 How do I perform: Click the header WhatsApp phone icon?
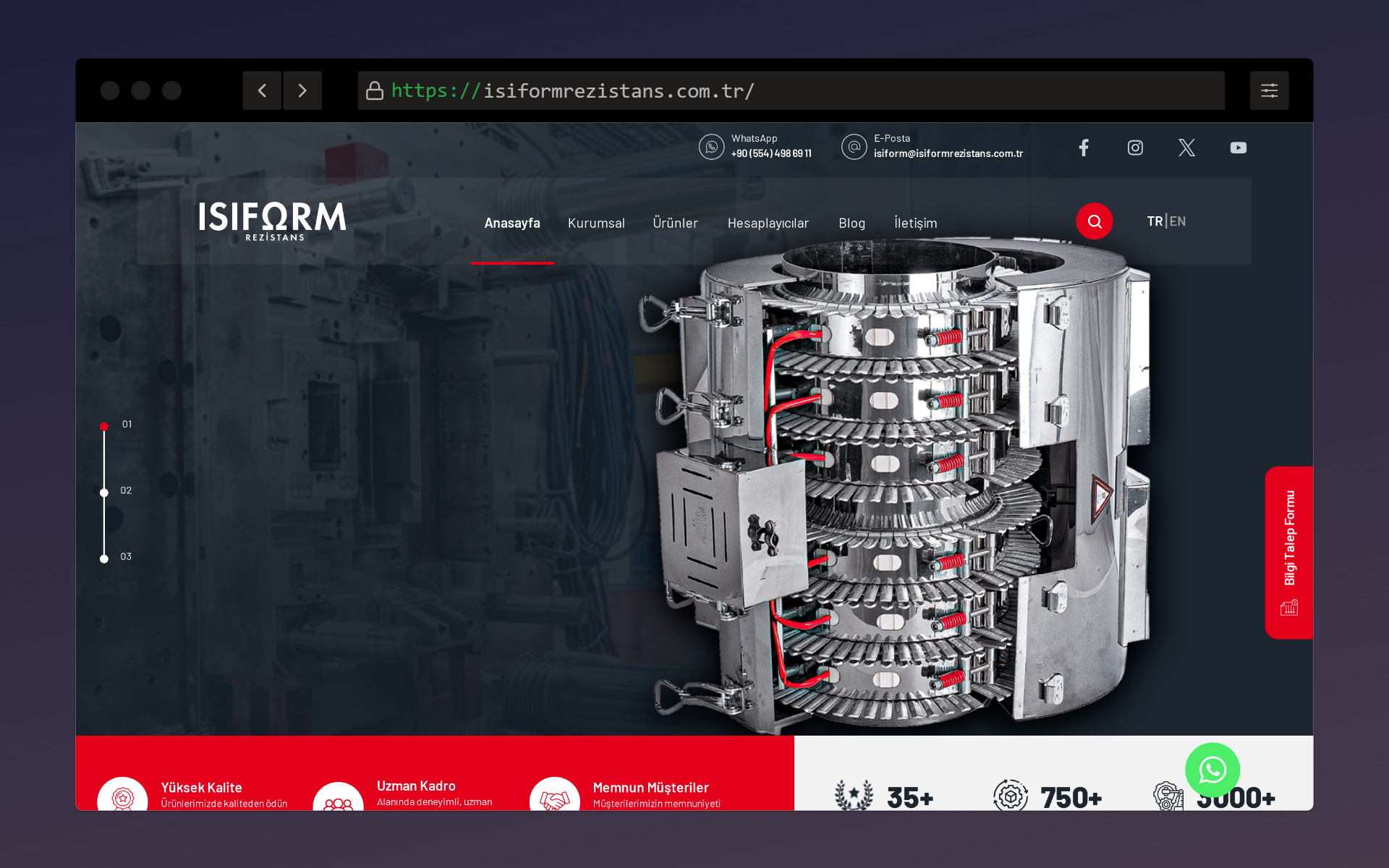(711, 147)
